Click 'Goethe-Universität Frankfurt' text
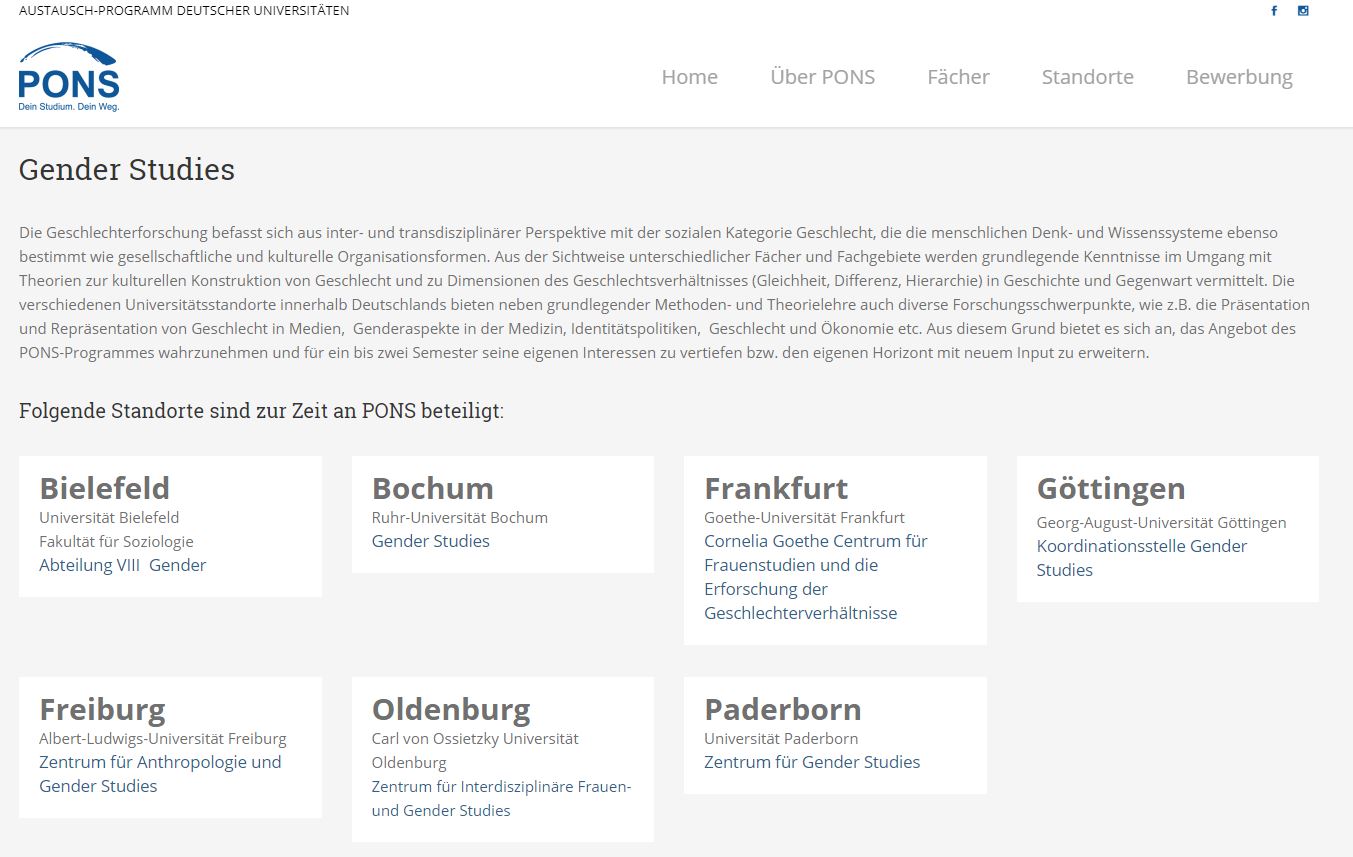 point(804,517)
